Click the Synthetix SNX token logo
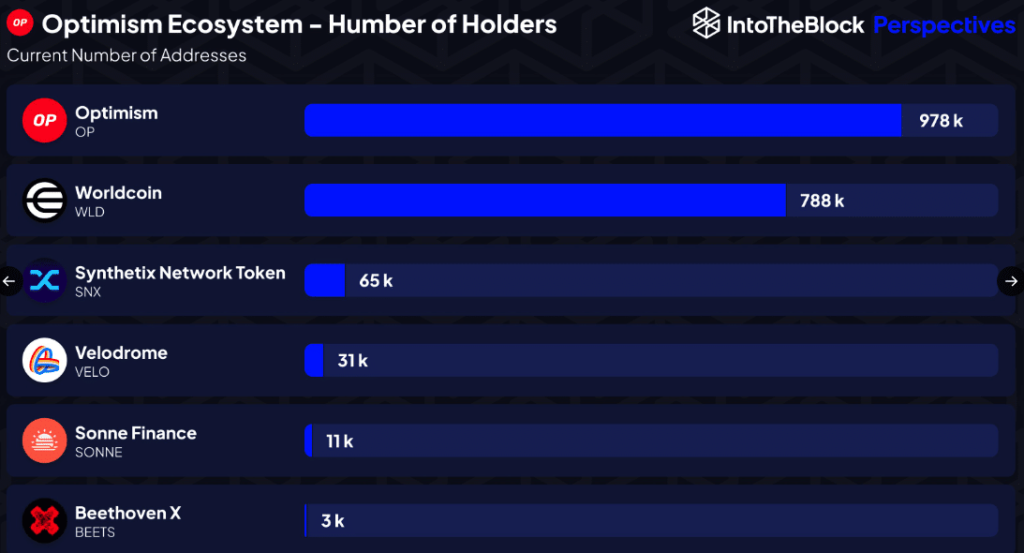This screenshot has width=1024, height=553. tap(44, 281)
